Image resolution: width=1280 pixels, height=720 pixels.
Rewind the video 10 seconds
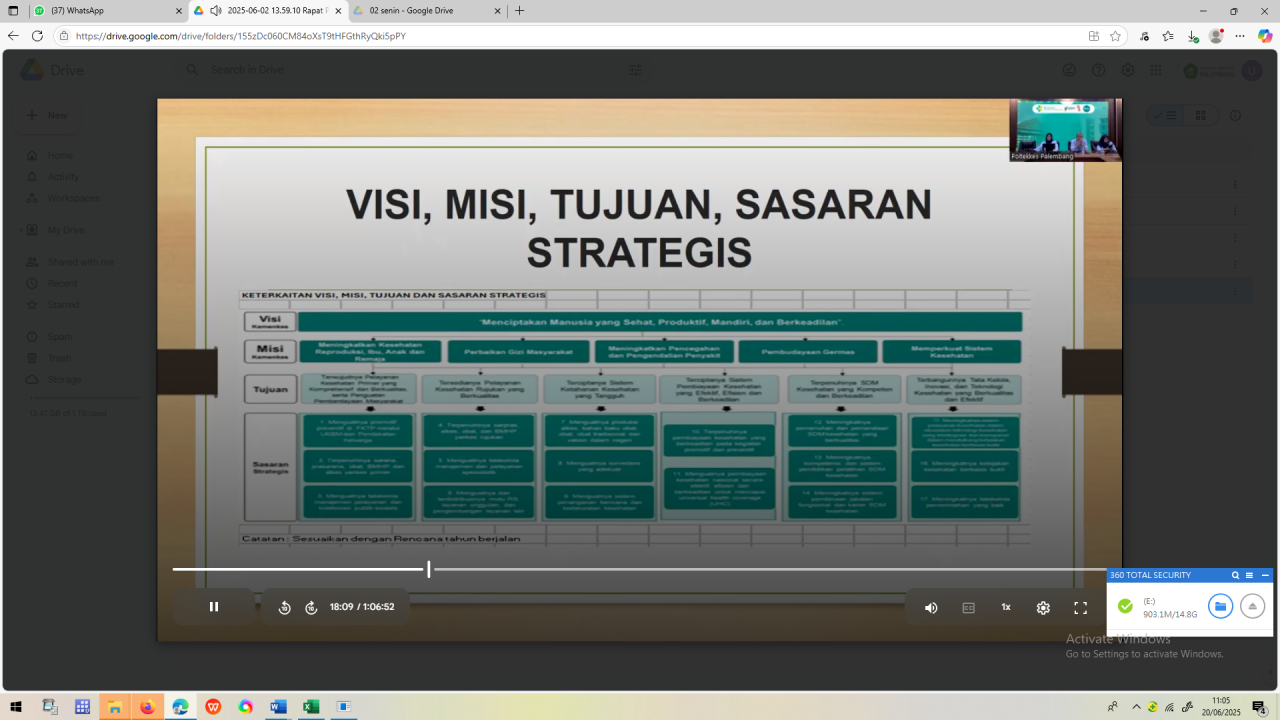pyautogui.click(x=285, y=607)
